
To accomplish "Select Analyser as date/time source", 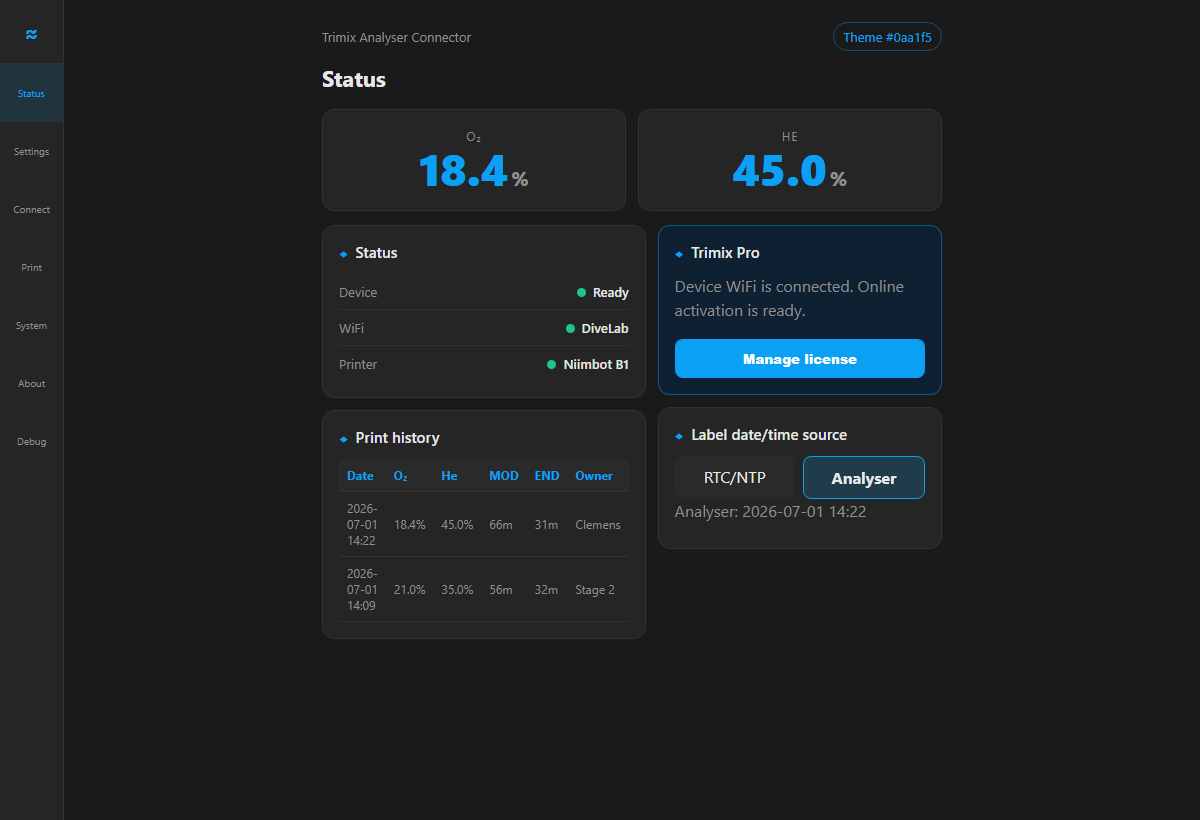I will pos(864,478).
